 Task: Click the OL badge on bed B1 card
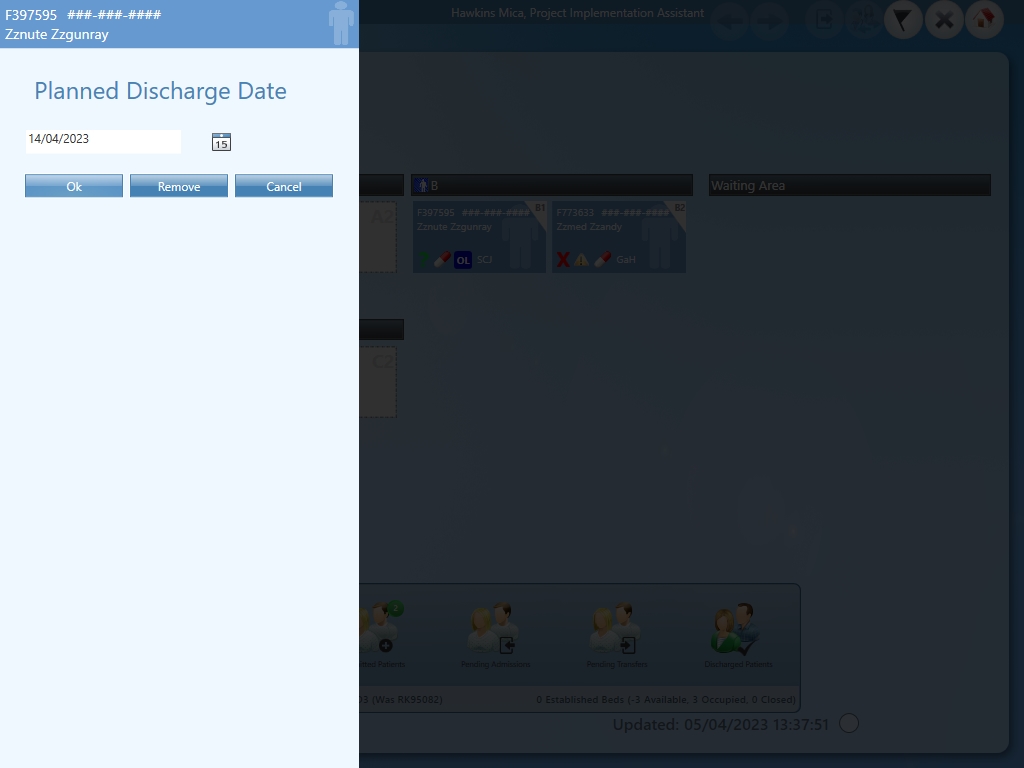(x=462, y=260)
